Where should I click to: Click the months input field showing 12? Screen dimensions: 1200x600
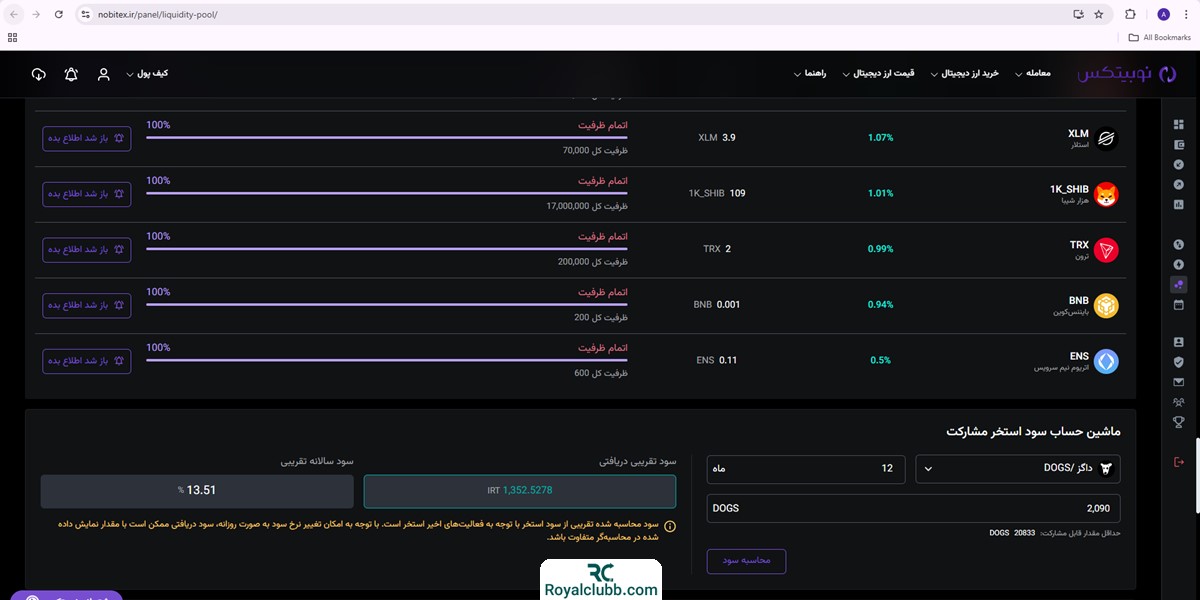point(806,469)
